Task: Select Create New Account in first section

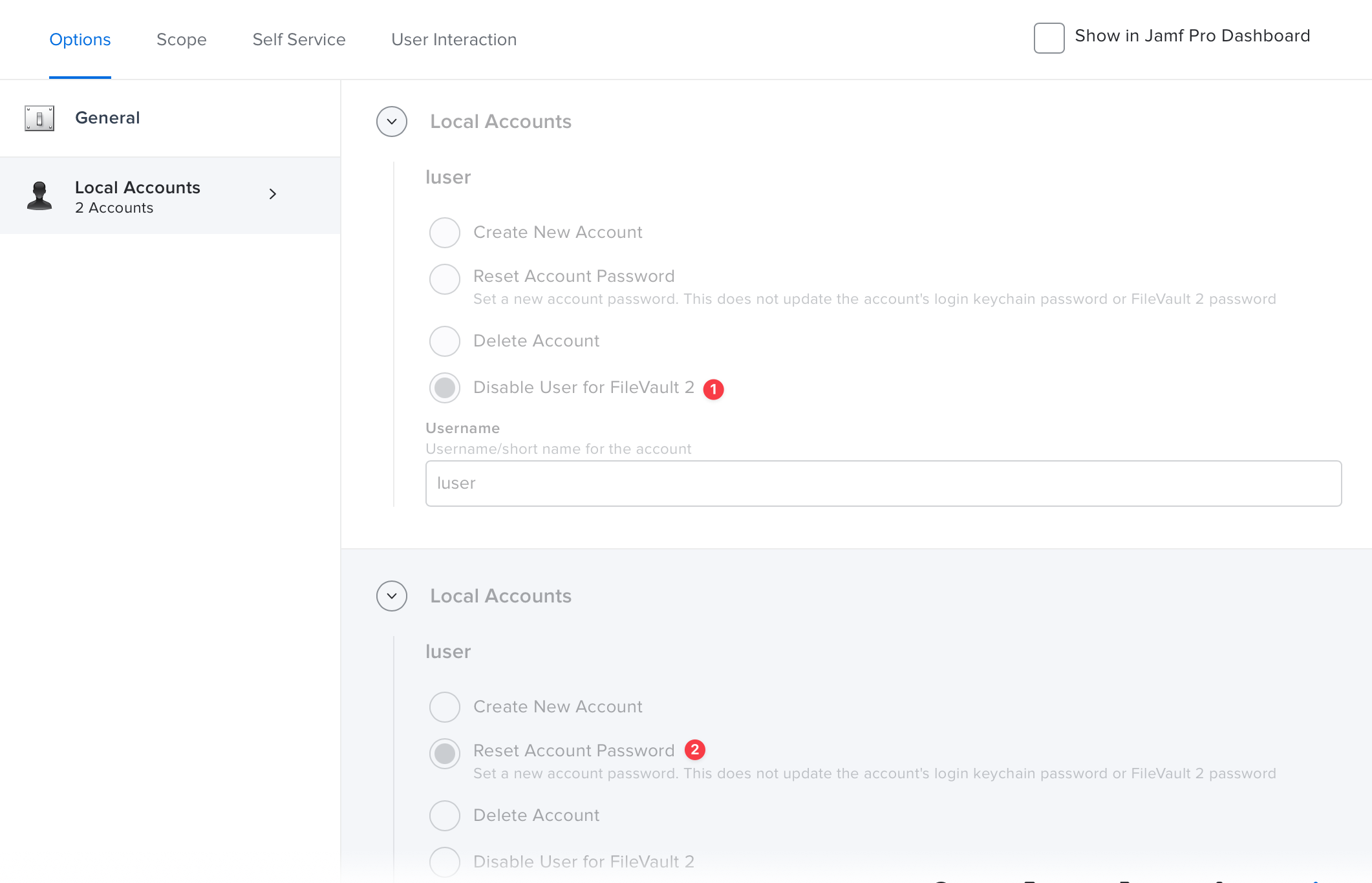Action: coord(445,233)
